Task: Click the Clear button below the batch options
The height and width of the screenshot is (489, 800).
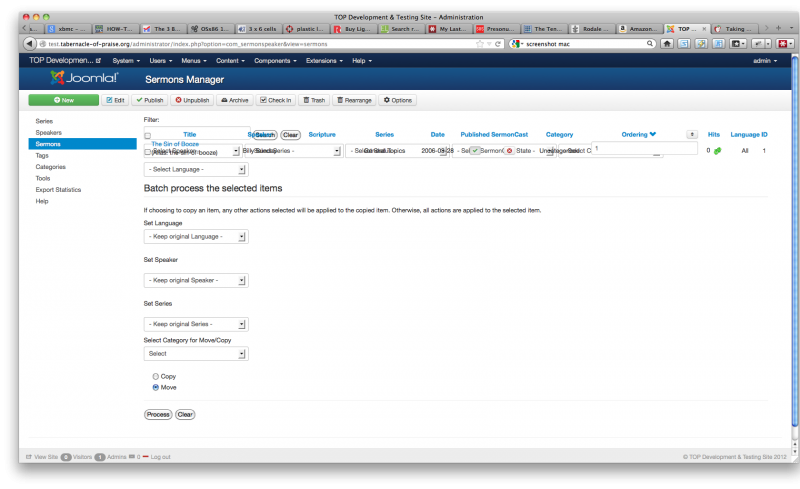Action: click(x=185, y=414)
